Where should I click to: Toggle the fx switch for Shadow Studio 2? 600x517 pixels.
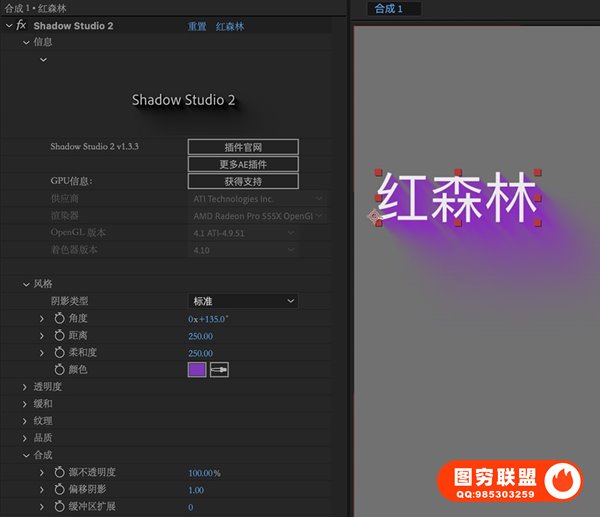coord(21,26)
